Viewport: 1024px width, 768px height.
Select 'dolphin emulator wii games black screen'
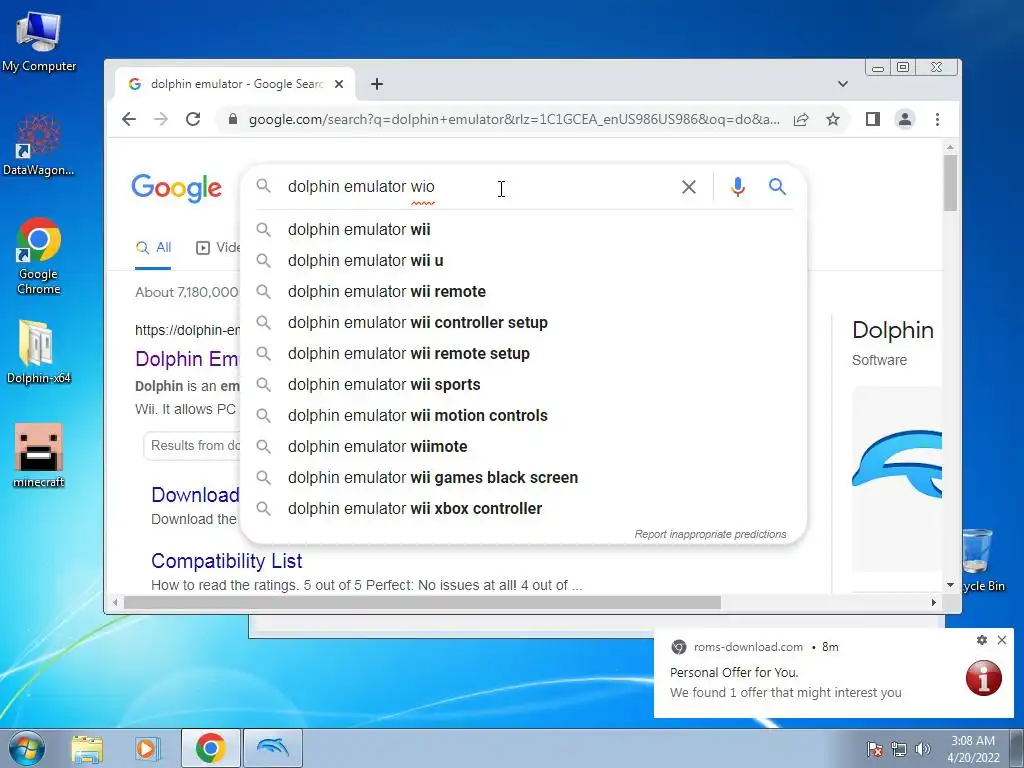(x=524, y=477)
